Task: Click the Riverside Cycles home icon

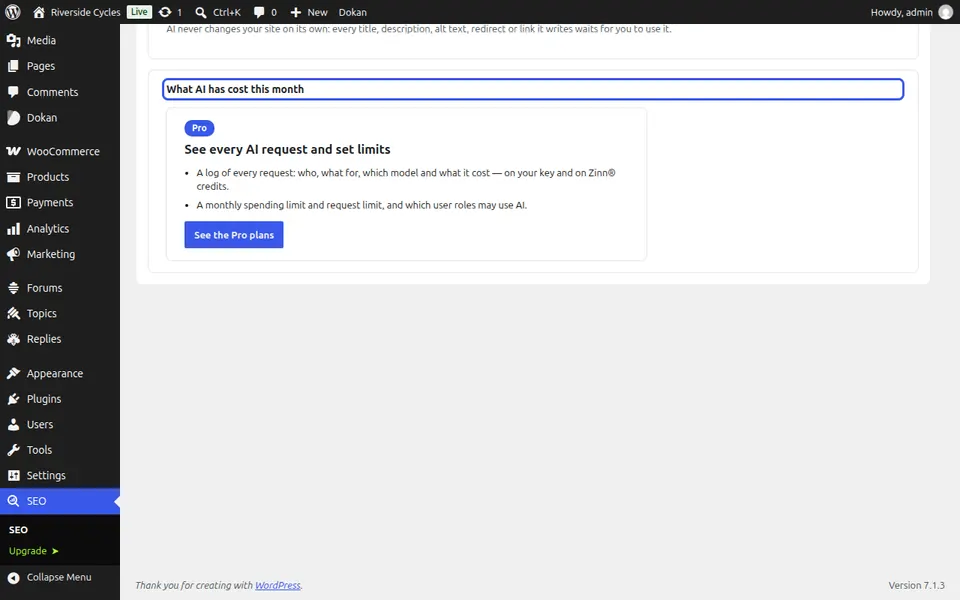Action: [x=39, y=12]
